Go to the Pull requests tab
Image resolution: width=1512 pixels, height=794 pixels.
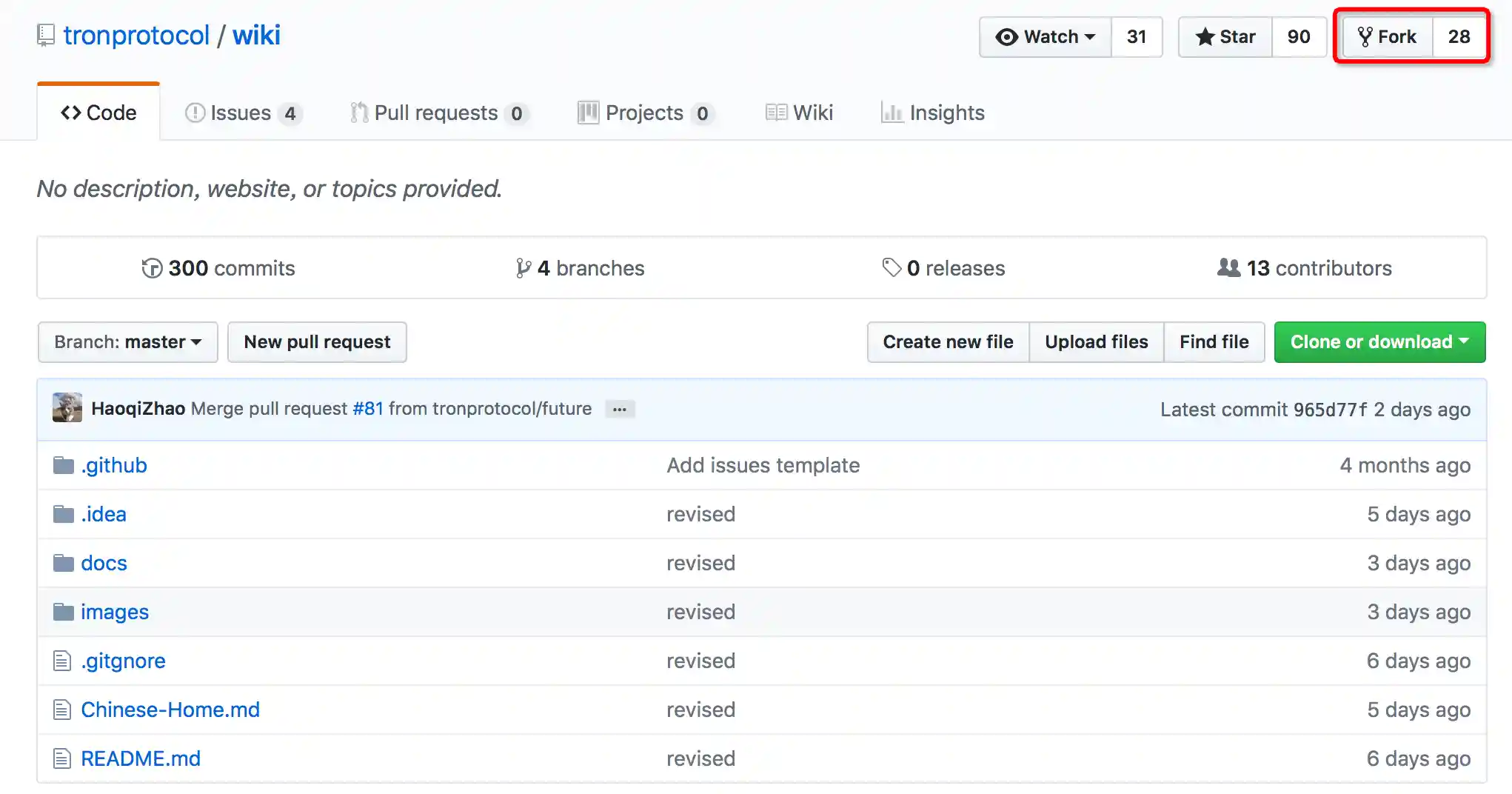click(437, 113)
